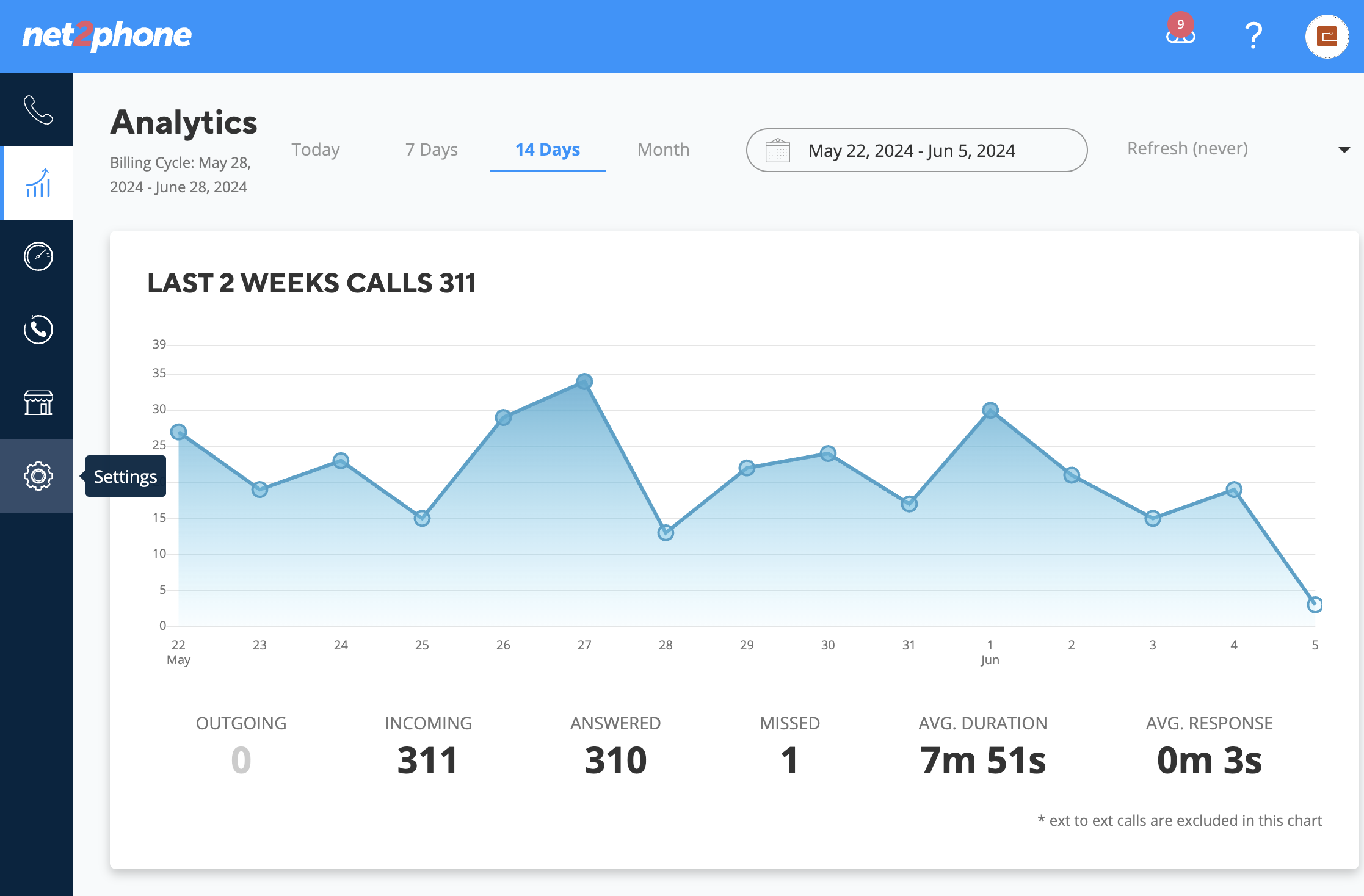Click the Jun 5 data point
This screenshot has height=896, width=1364.
pos(1315,604)
